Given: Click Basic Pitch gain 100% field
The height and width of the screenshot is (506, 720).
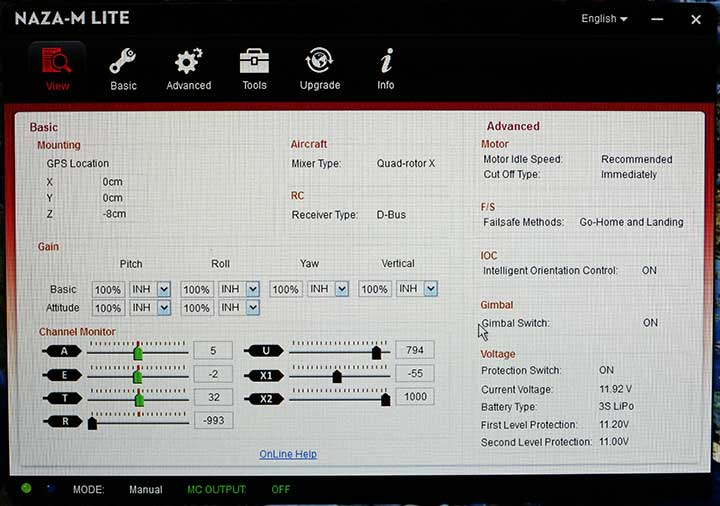Looking at the screenshot, I should [108, 290].
